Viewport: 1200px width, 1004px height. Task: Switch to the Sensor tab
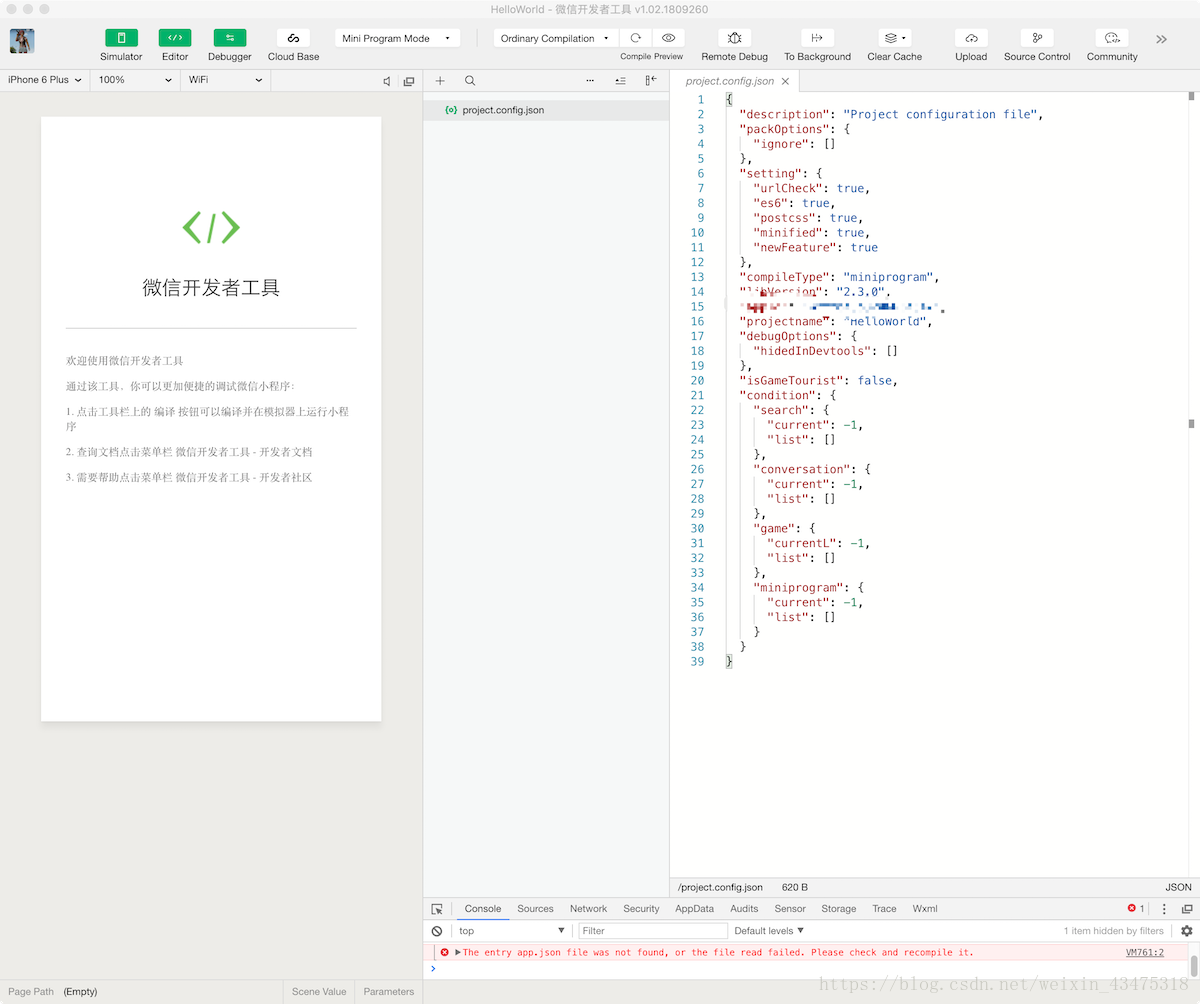pos(790,909)
